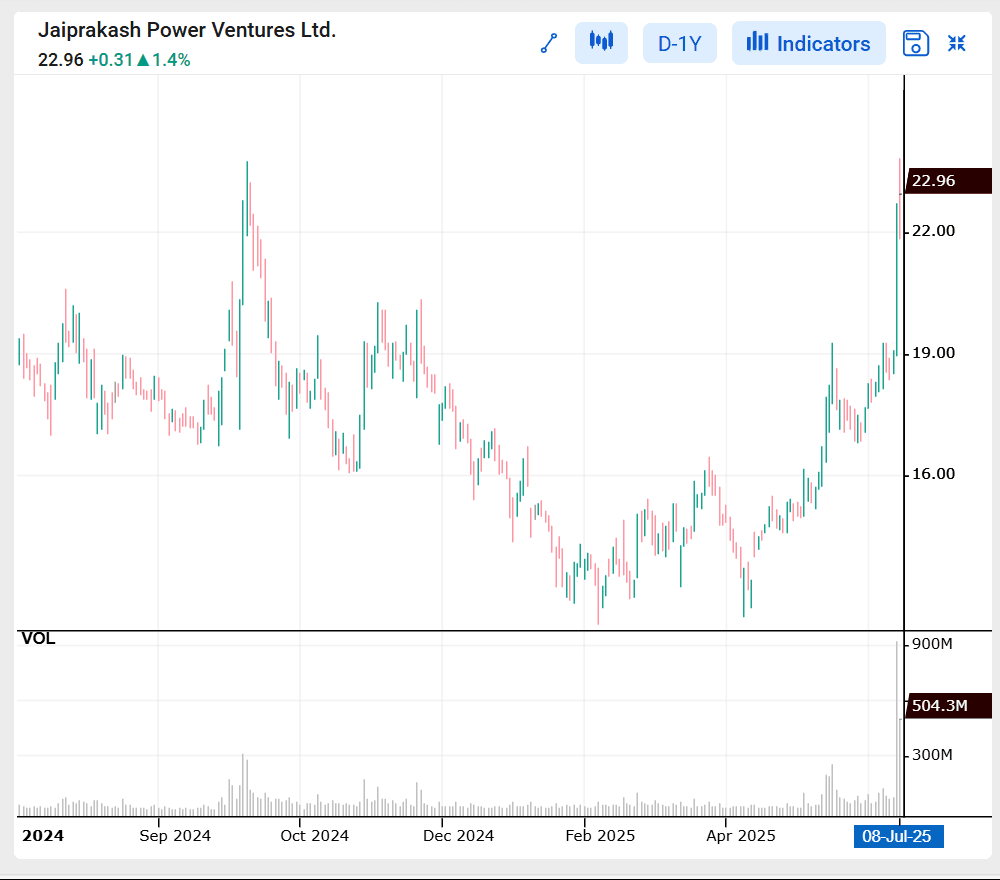Screen dimensions: 1000x880
Task: Click the Apr 2025 date axis label
Action: coord(740,836)
